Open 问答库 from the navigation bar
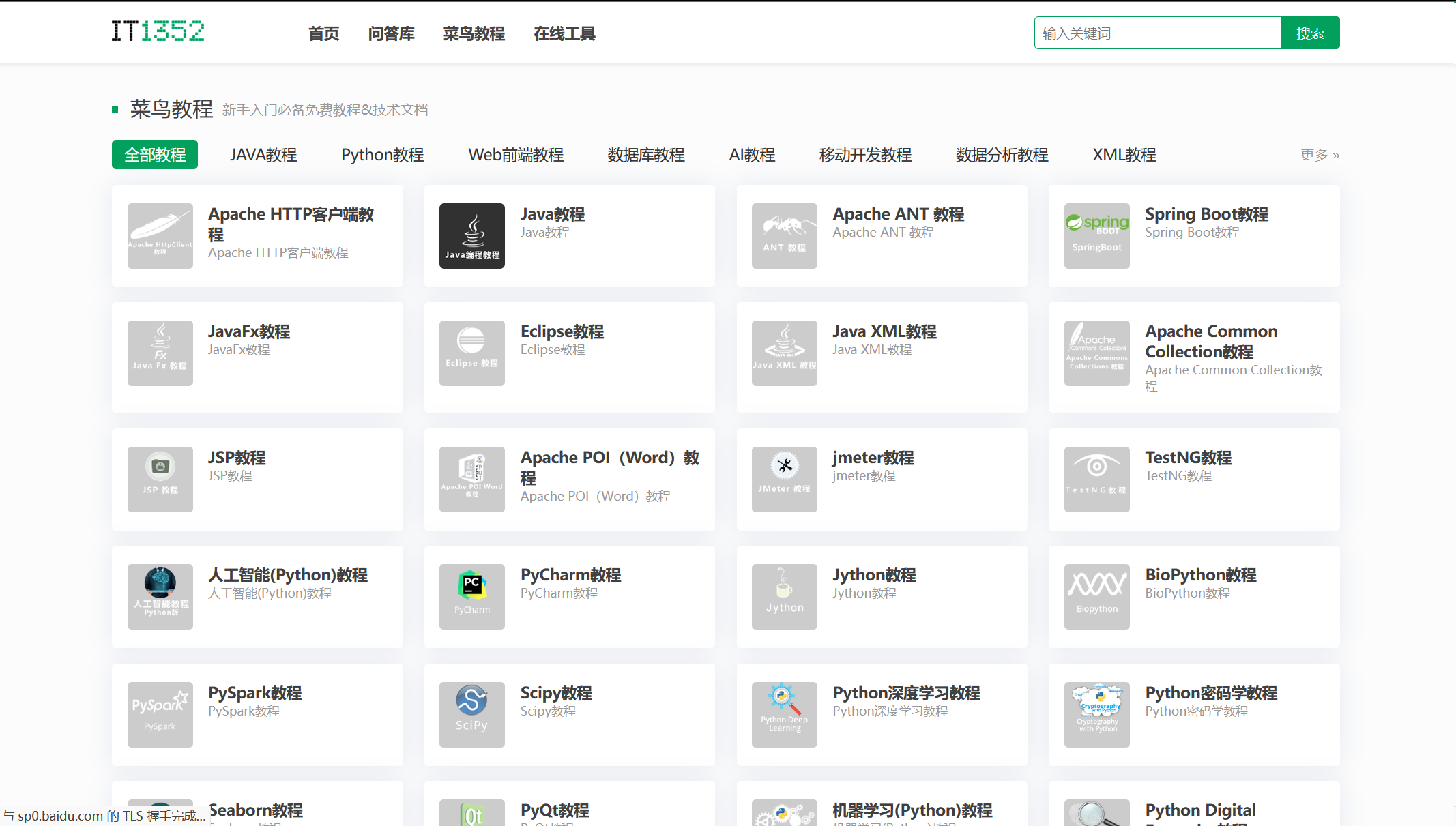1456x826 pixels. click(x=391, y=33)
